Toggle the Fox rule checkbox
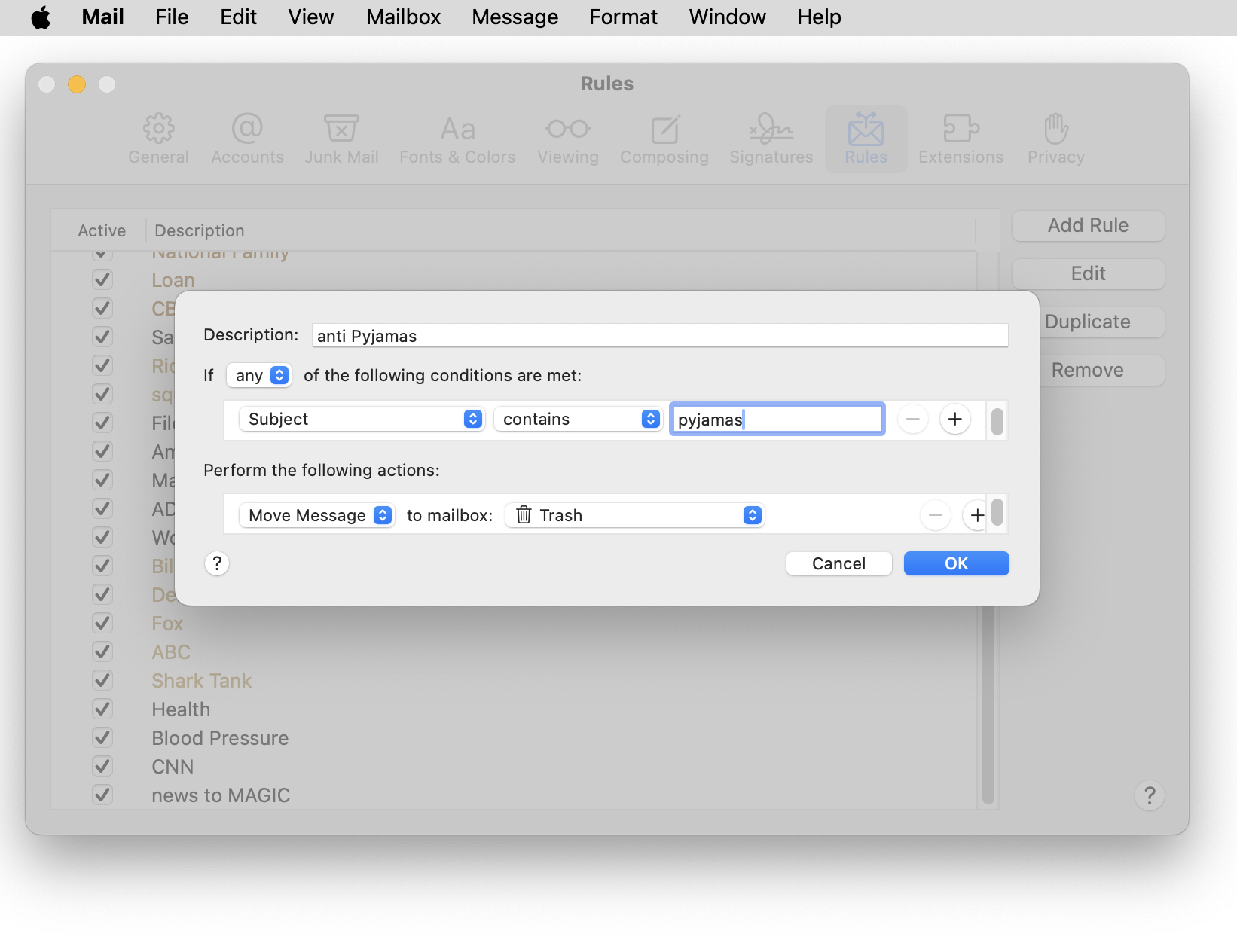 coord(102,623)
